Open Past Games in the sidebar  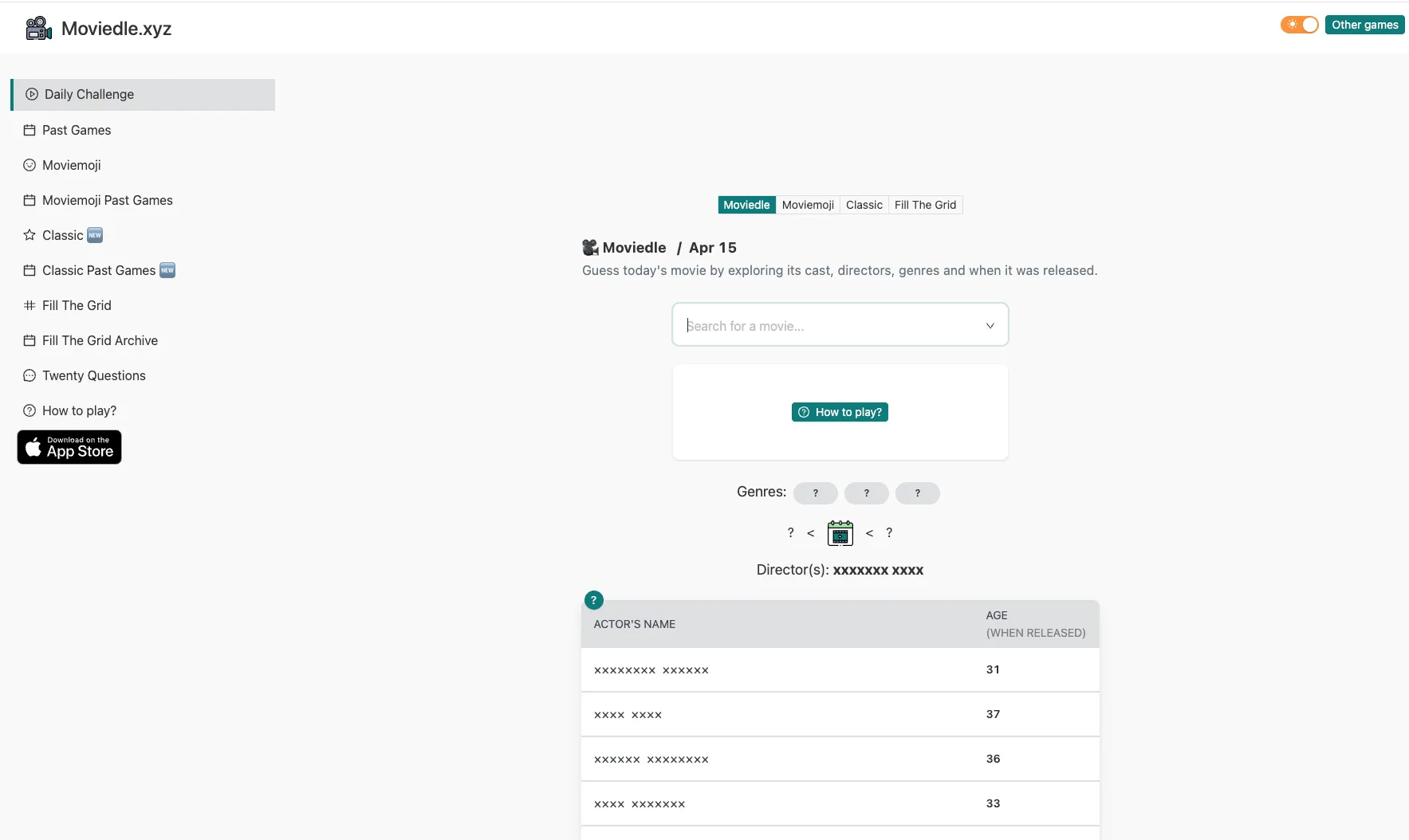pyautogui.click(x=77, y=130)
